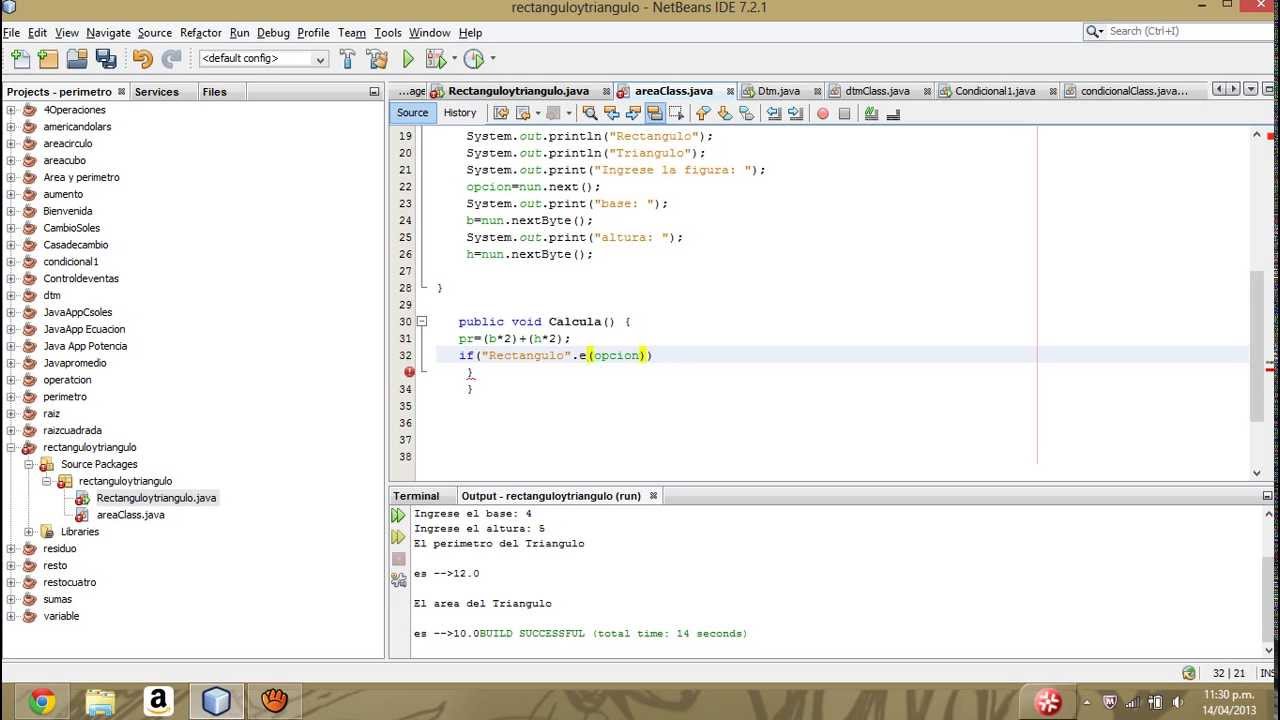The image size is (1280, 720).
Task: Toggle Rectangular Selection in editor toolbar
Action: [677, 113]
